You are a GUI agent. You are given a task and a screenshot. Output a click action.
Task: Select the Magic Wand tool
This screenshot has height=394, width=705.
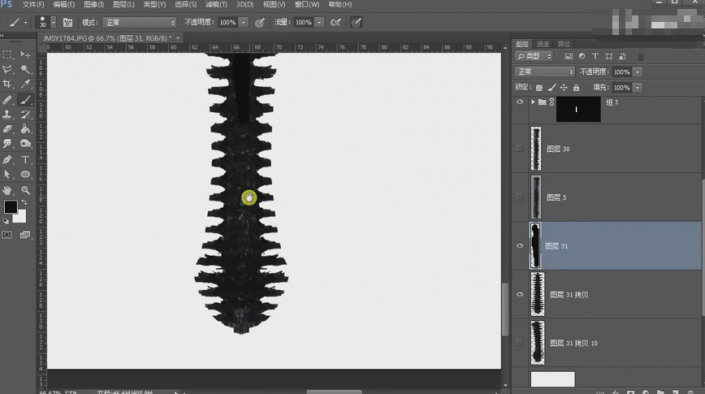(25, 69)
